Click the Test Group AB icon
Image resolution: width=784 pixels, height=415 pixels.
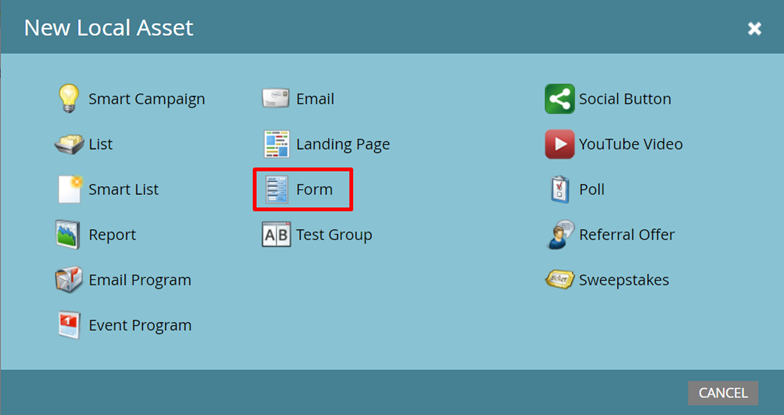tap(276, 234)
